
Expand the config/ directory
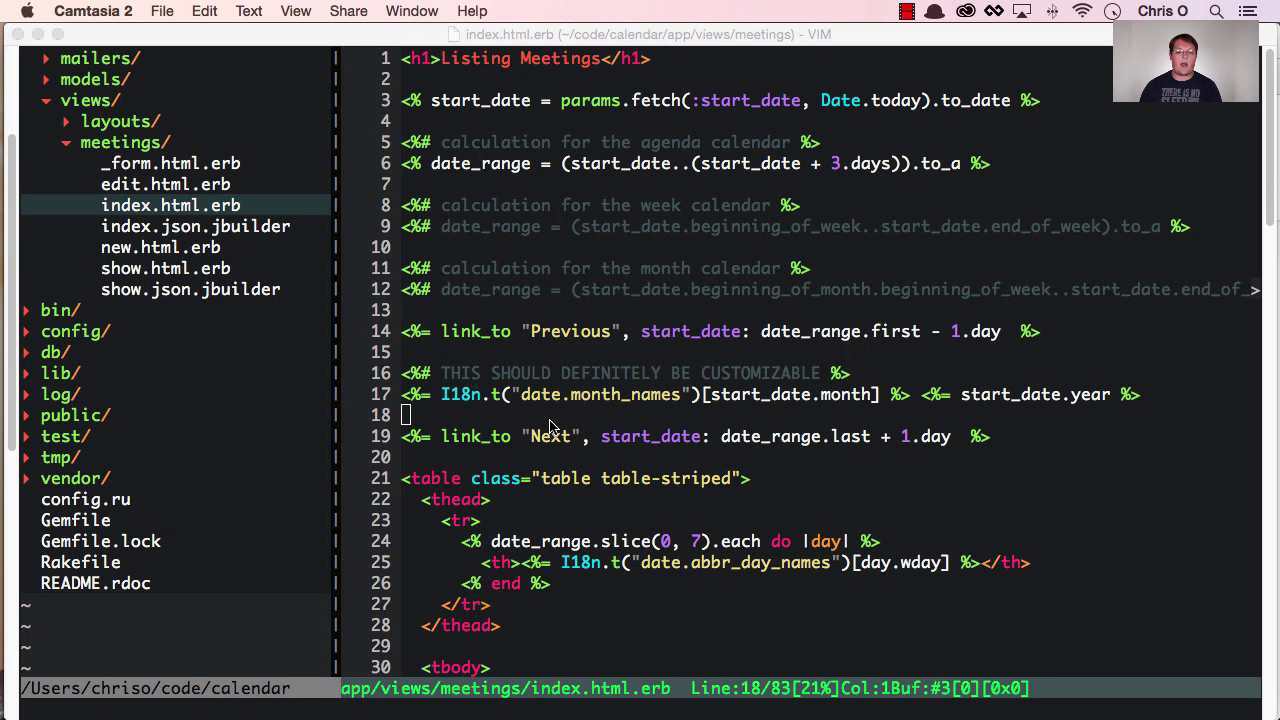pos(26,331)
